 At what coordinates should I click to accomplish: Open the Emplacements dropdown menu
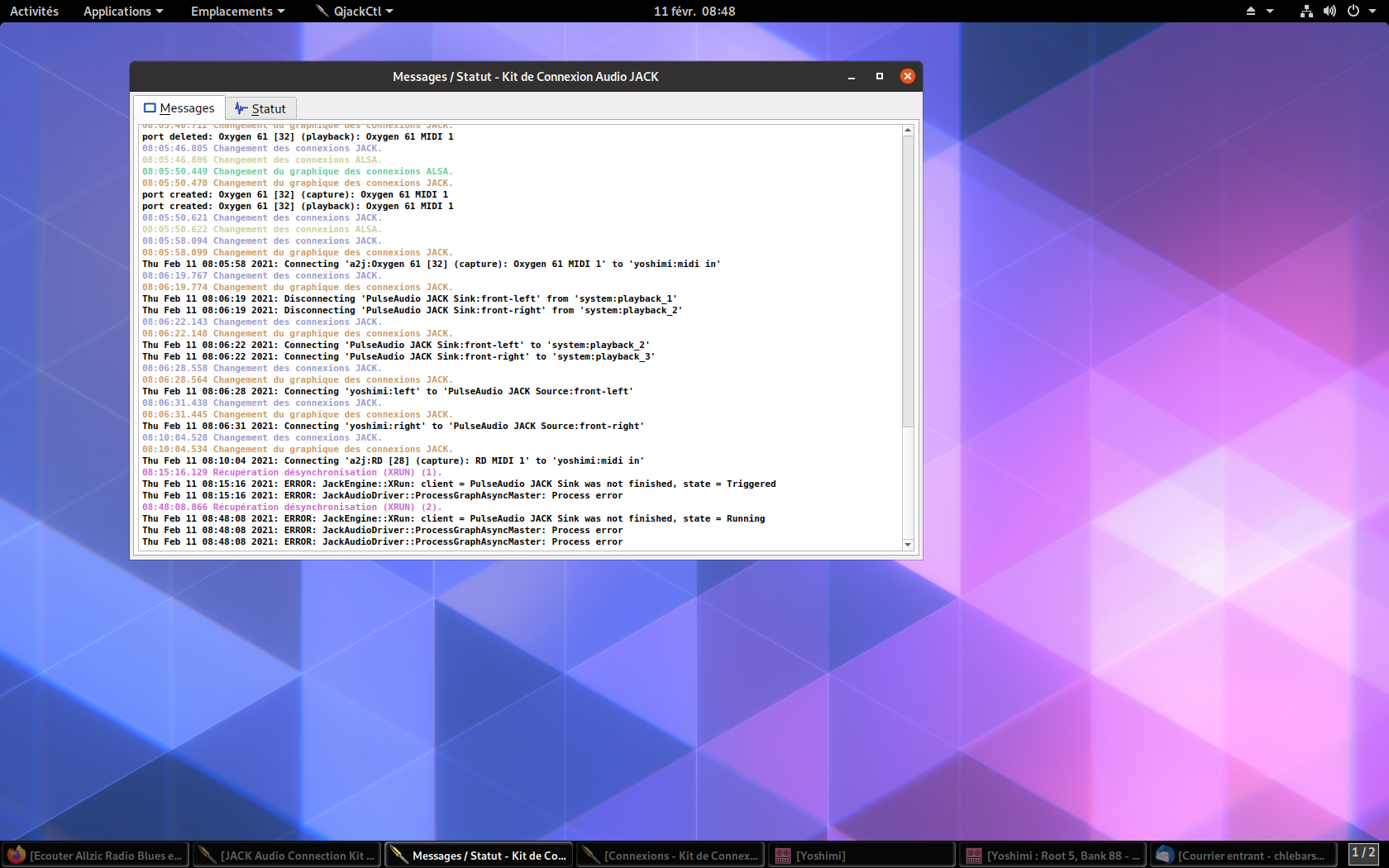click(x=237, y=11)
